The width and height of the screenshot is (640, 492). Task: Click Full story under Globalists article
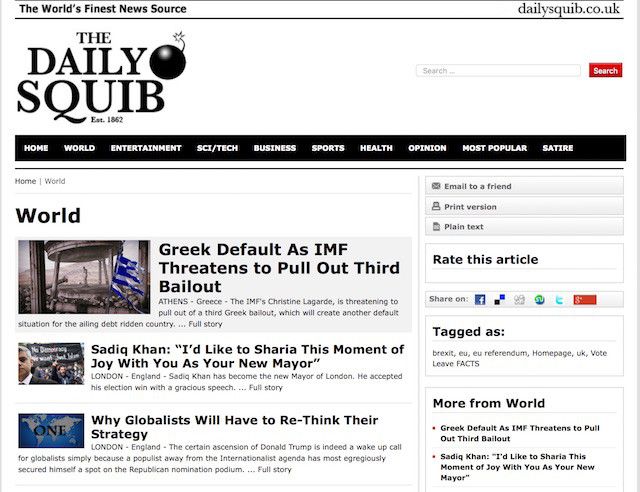tap(275, 470)
